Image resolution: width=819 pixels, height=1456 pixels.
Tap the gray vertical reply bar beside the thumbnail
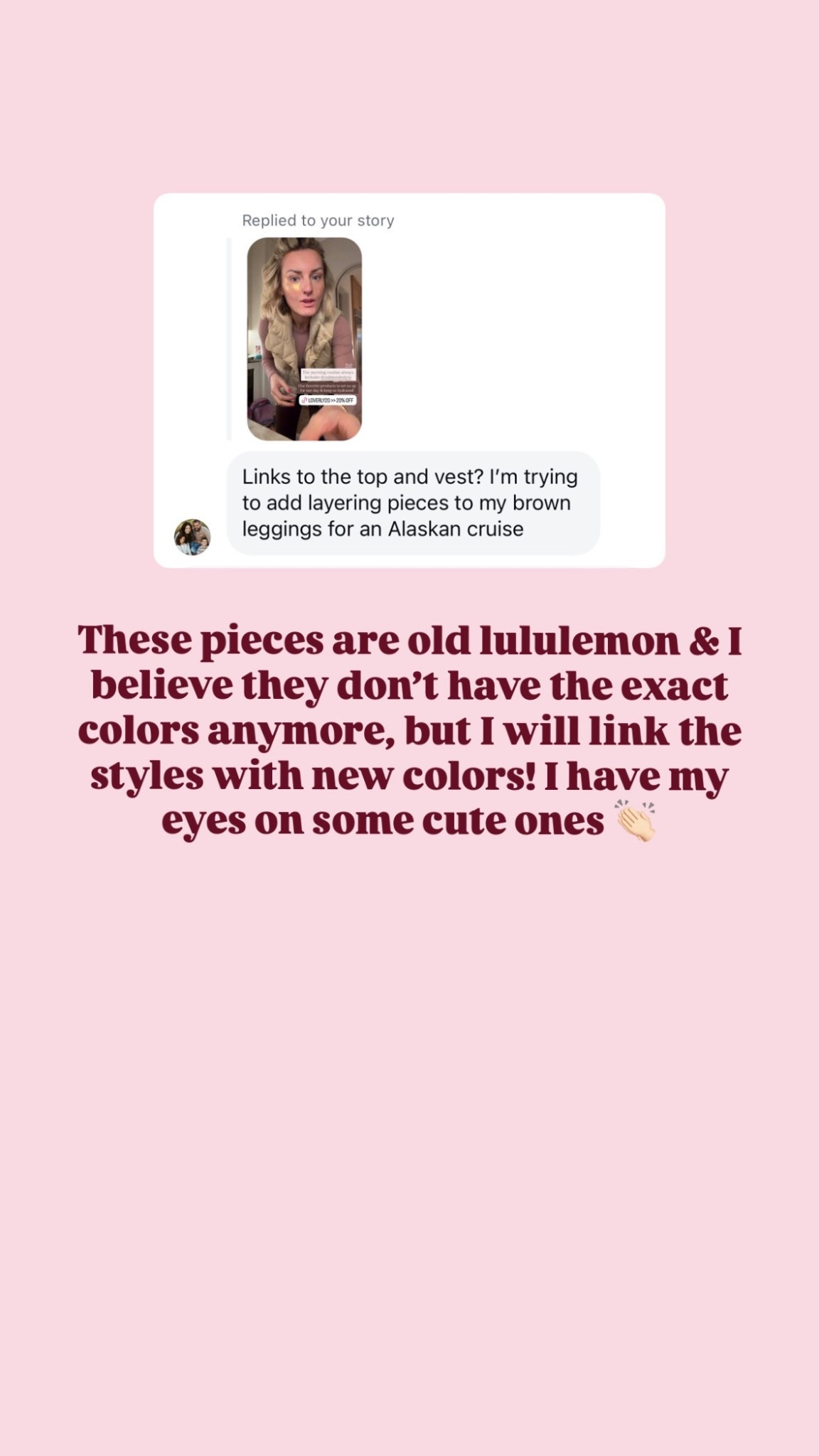click(x=229, y=339)
